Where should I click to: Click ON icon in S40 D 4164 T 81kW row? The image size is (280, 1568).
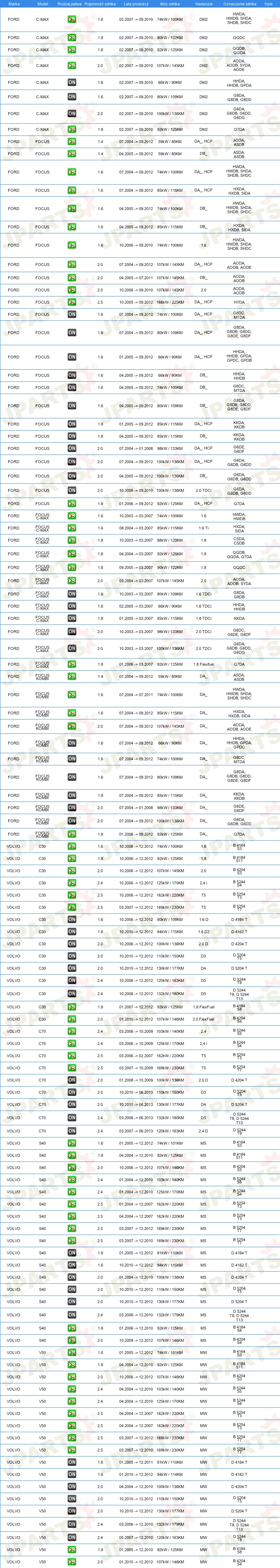[72, 1253]
